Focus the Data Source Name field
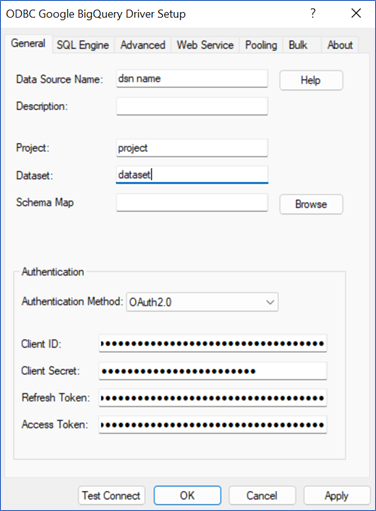Viewport: 376px width, 511px height. tap(192, 79)
